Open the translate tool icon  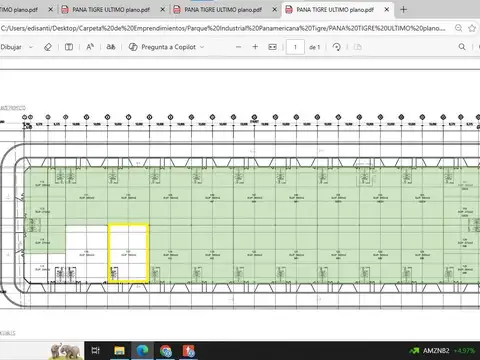pos(111,47)
